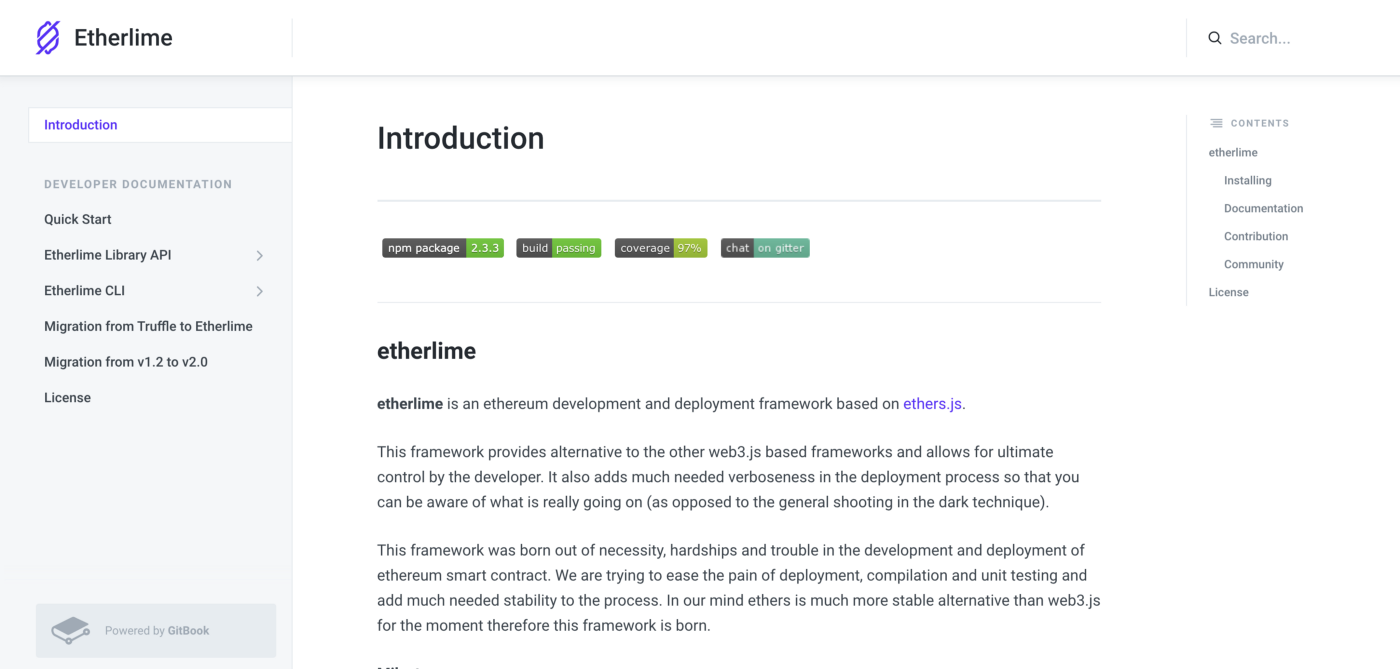Click the contents list icon
This screenshot has height=669, width=1400.
(1216, 124)
